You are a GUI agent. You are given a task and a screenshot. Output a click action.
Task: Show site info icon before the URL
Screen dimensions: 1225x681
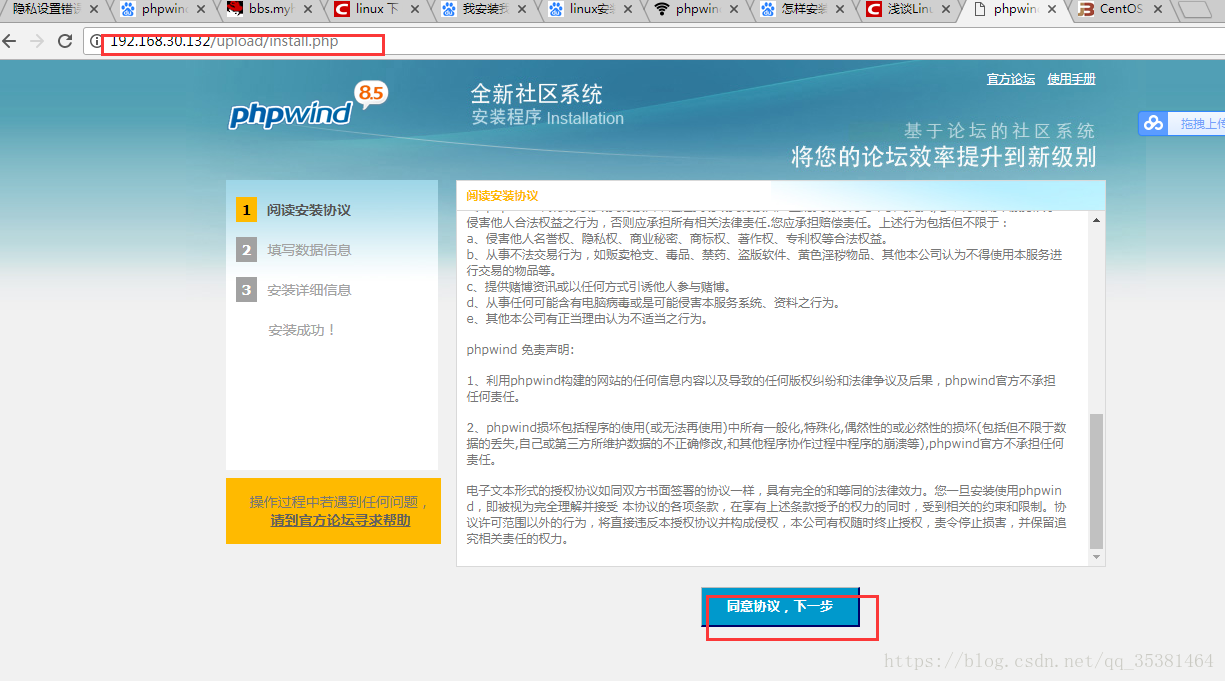tap(97, 42)
